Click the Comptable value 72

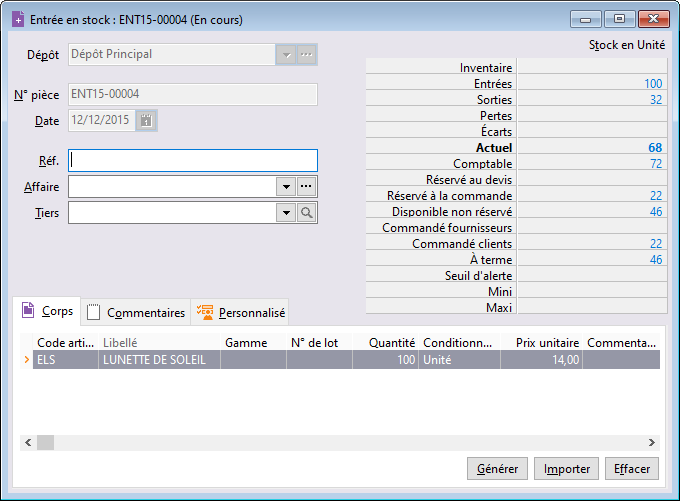point(656,164)
